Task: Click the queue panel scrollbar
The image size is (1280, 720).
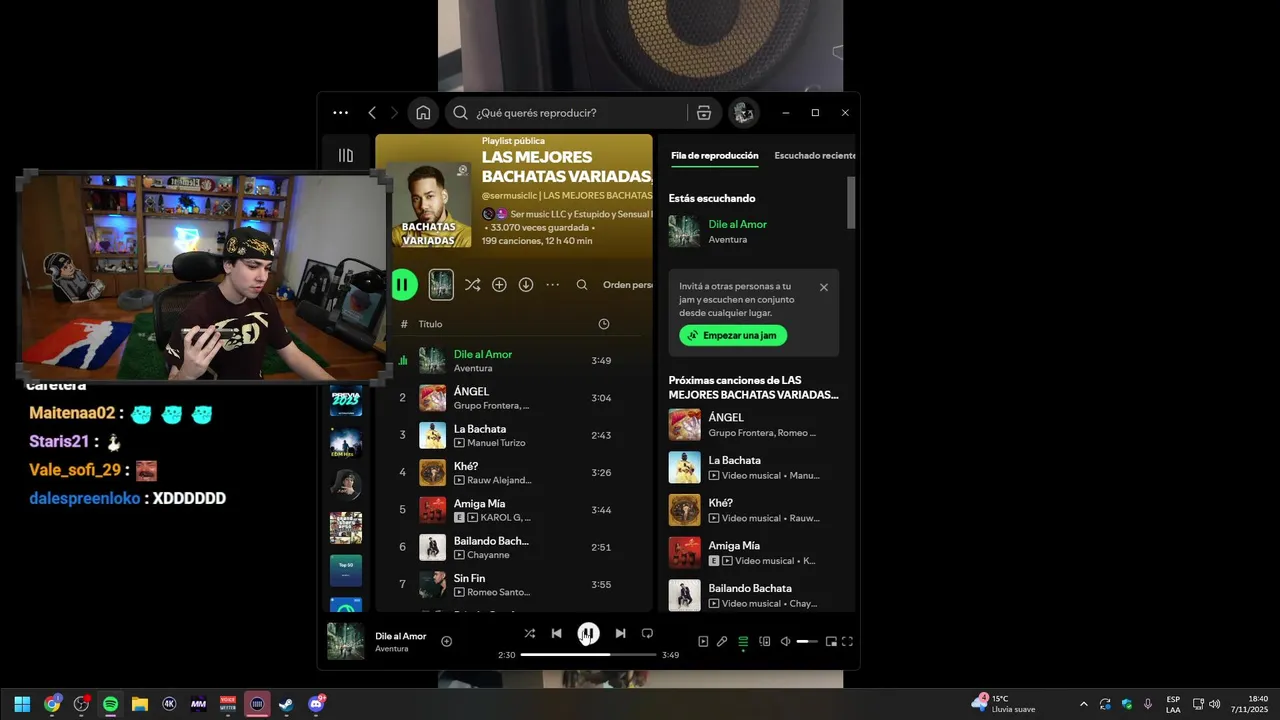Action: [x=851, y=202]
